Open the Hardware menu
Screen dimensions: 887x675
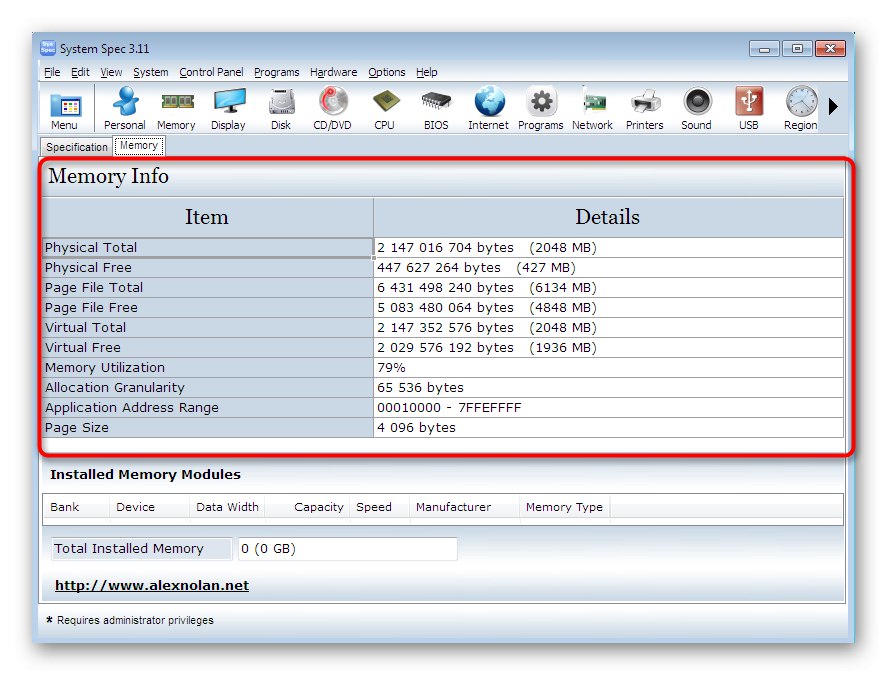(x=334, y=72)
